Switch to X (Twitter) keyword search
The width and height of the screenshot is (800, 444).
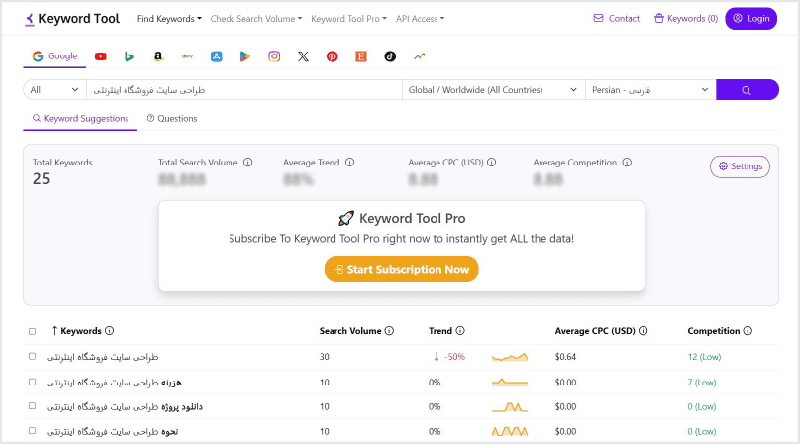303,57
